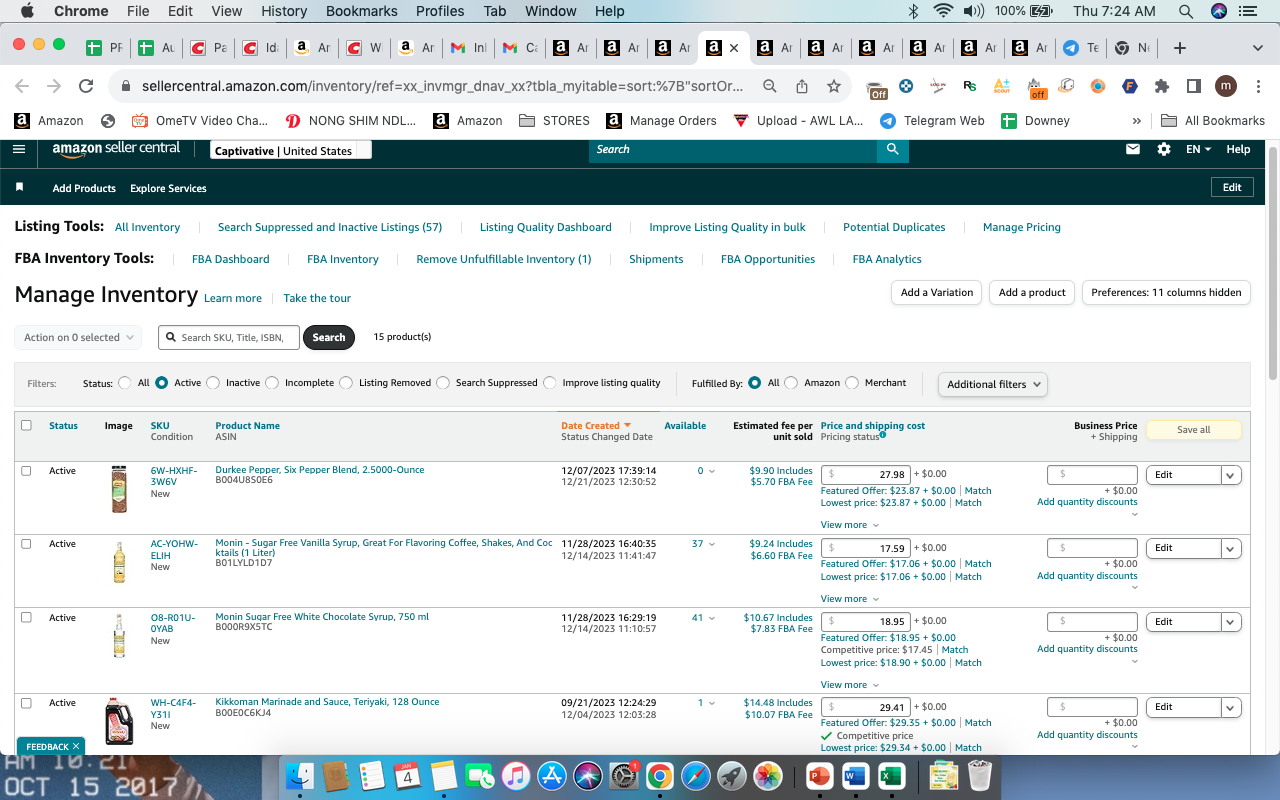This screenshot has height=800, width=1280.
Task: Open Finder from the Dock
Action: point(301,775)
